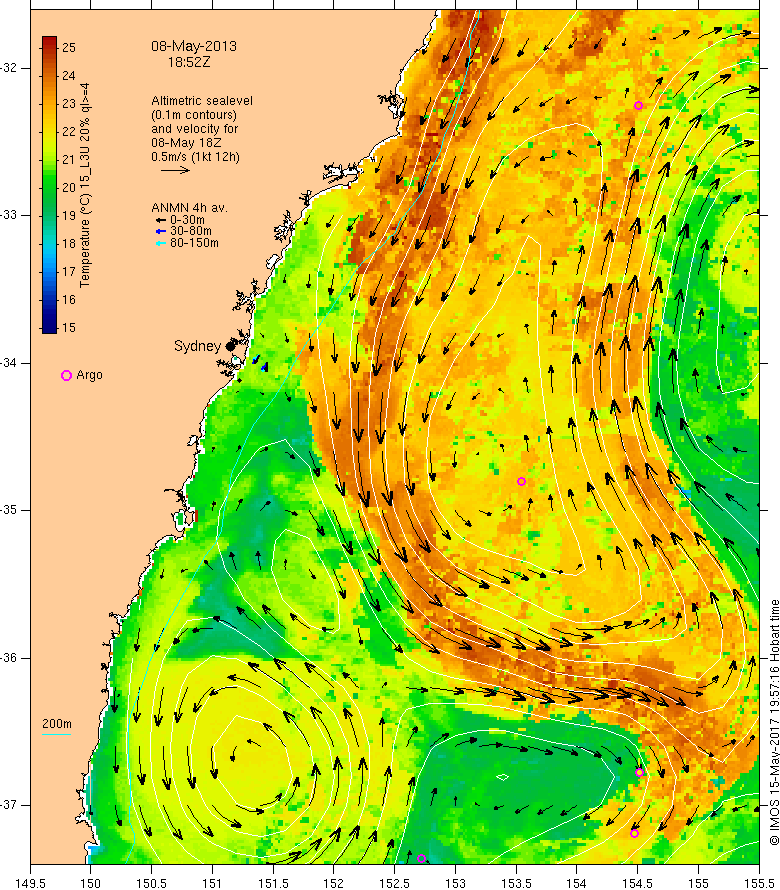Click the Argo float marker near -37.2, 154.5

tap(634, 833)
